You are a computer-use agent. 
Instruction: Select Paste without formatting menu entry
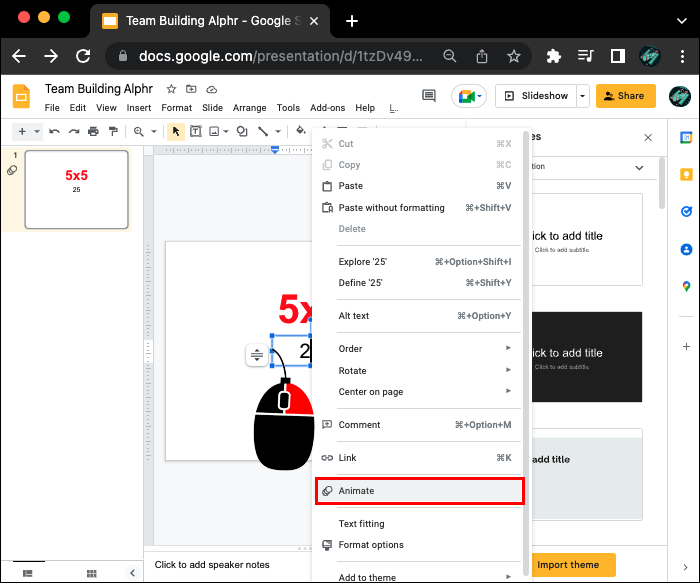pyautogui.click(x=391, y=208)
